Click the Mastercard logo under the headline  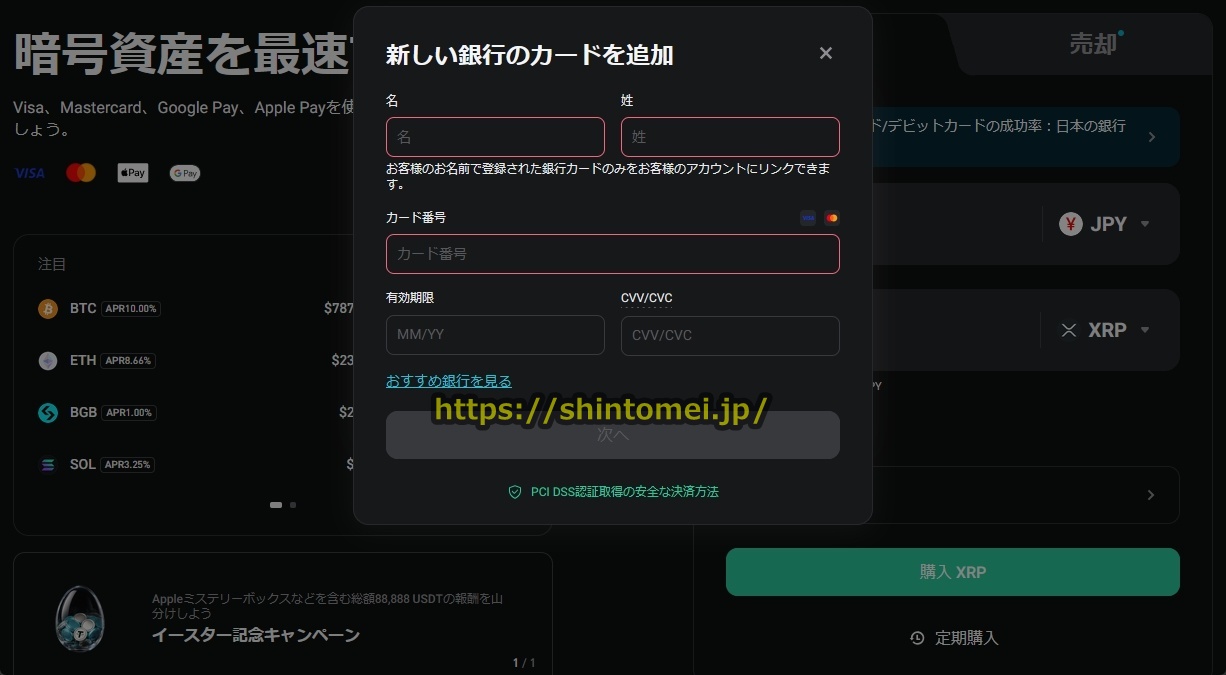(81, 173)
